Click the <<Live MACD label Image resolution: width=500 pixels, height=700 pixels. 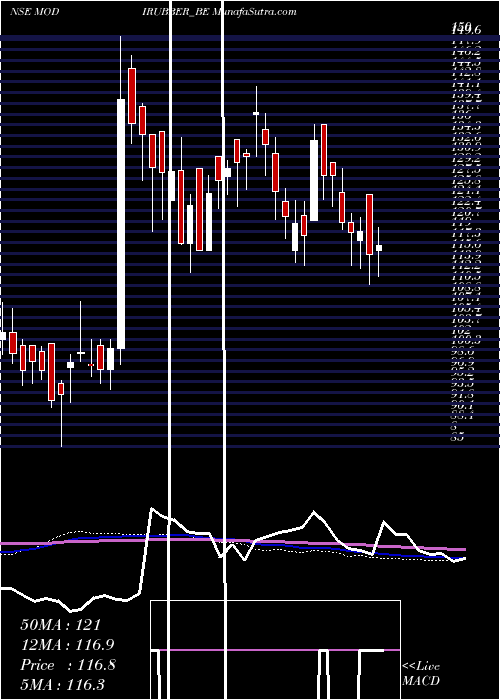pyautogui.click(x=421, y=673)
